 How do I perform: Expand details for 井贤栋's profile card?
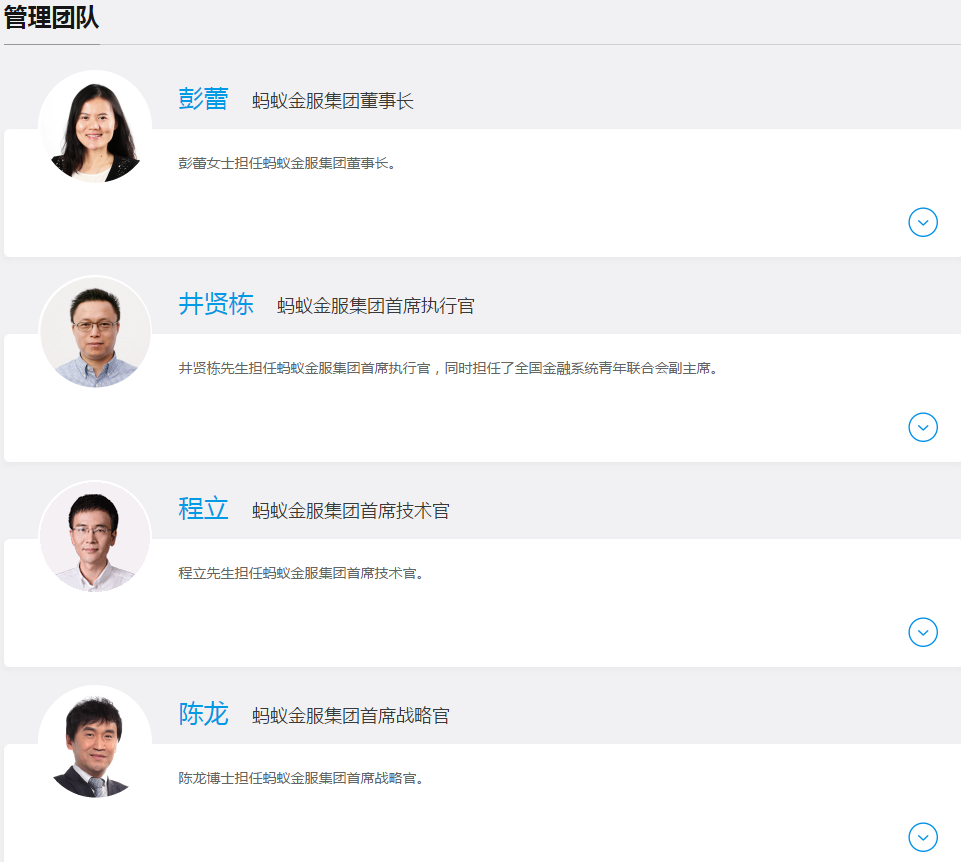point(922,427)
